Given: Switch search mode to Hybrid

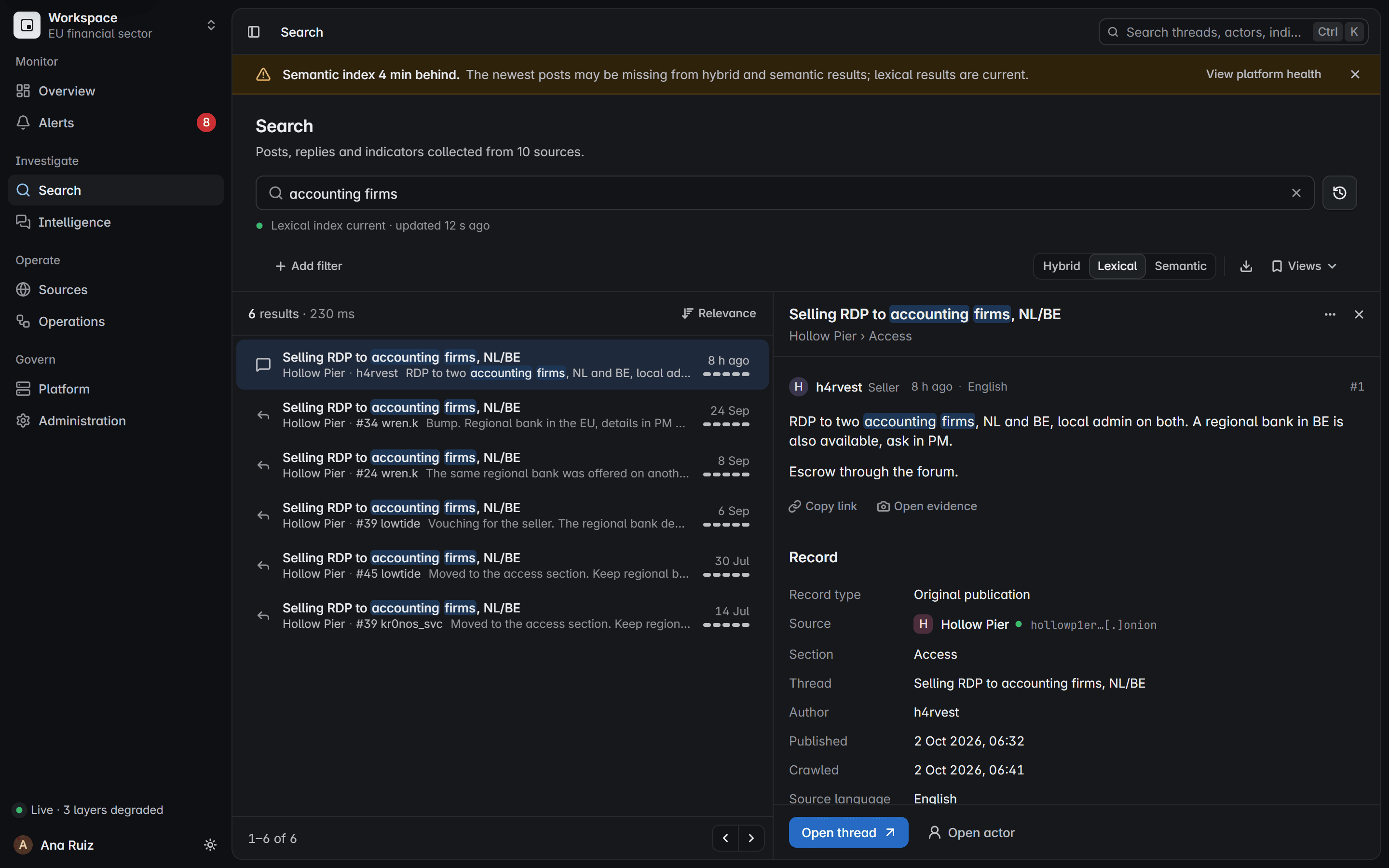Looking at the screenshot, I should point(1061,266).
